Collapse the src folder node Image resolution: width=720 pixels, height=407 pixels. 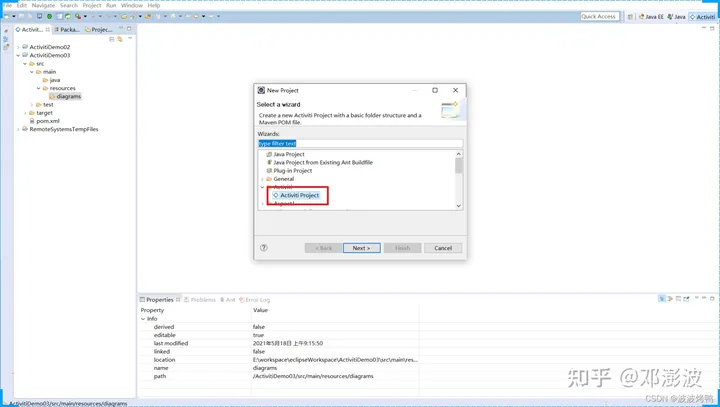[25, 63]
